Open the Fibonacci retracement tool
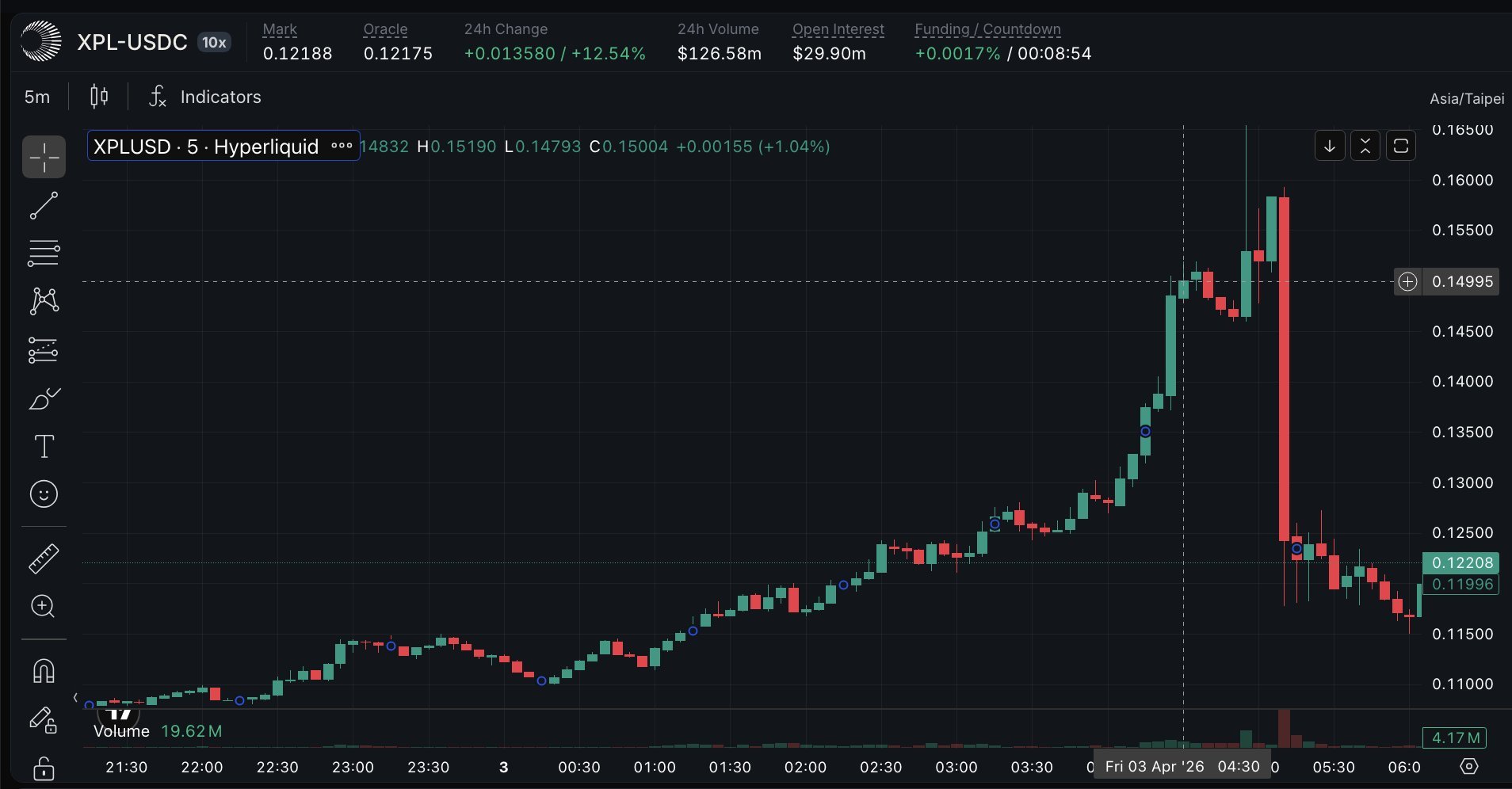 [x=44, y=253]
